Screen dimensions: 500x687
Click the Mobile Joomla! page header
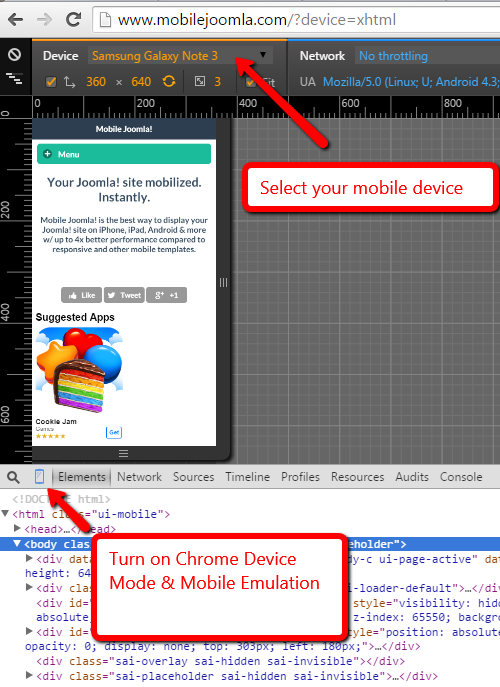(124, 129)
